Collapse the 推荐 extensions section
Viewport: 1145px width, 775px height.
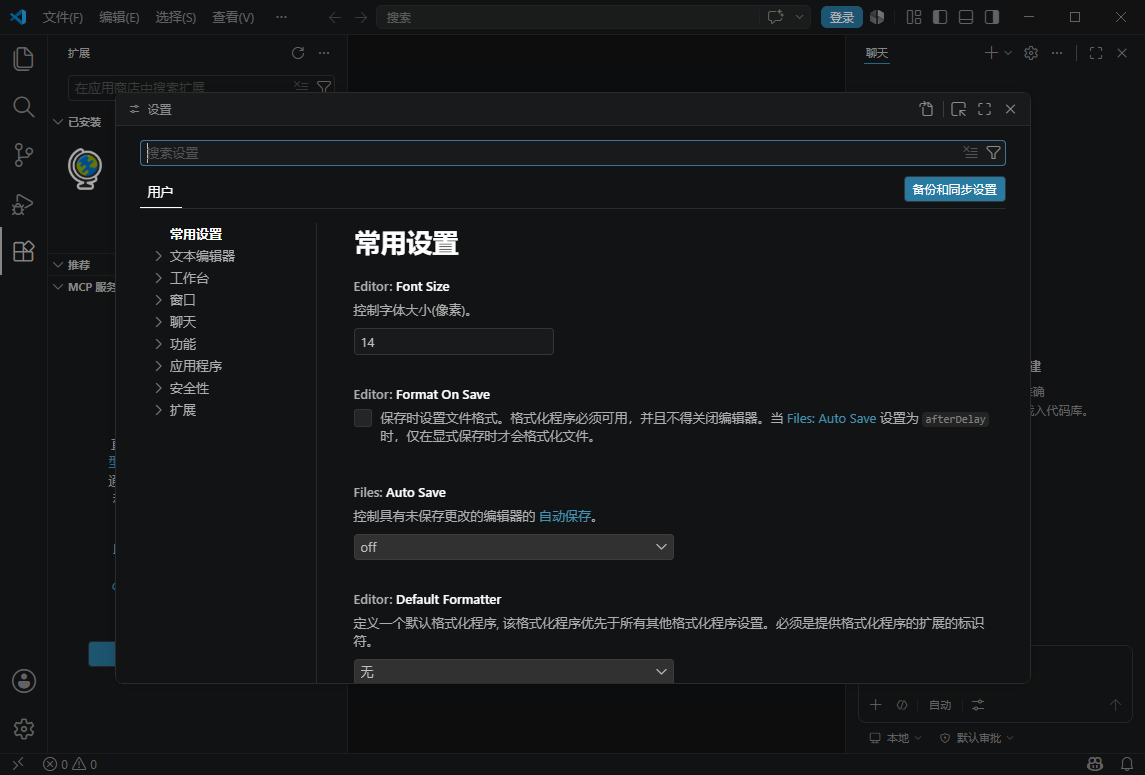pyautogui.click(x=58, y=264)
